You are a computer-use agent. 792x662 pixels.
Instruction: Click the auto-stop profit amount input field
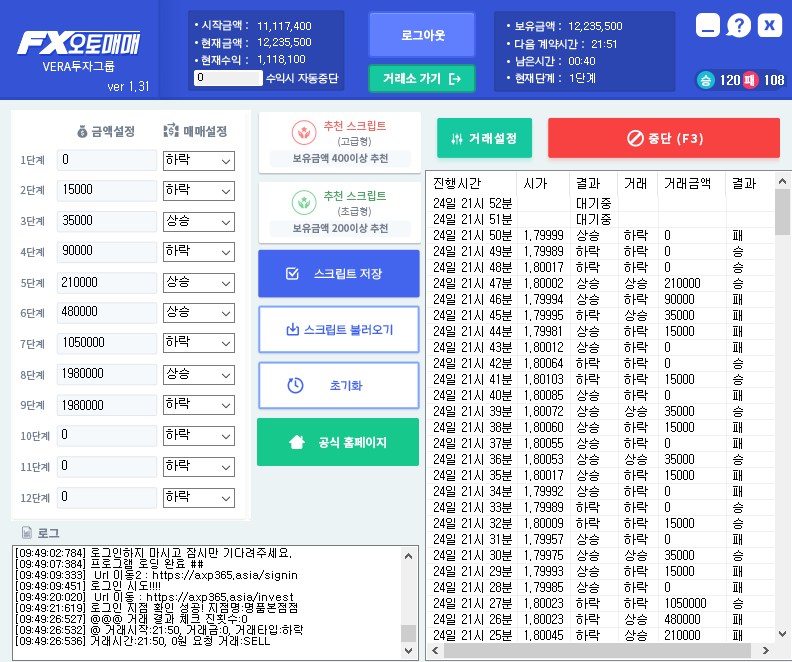click(x=228, y=78)
